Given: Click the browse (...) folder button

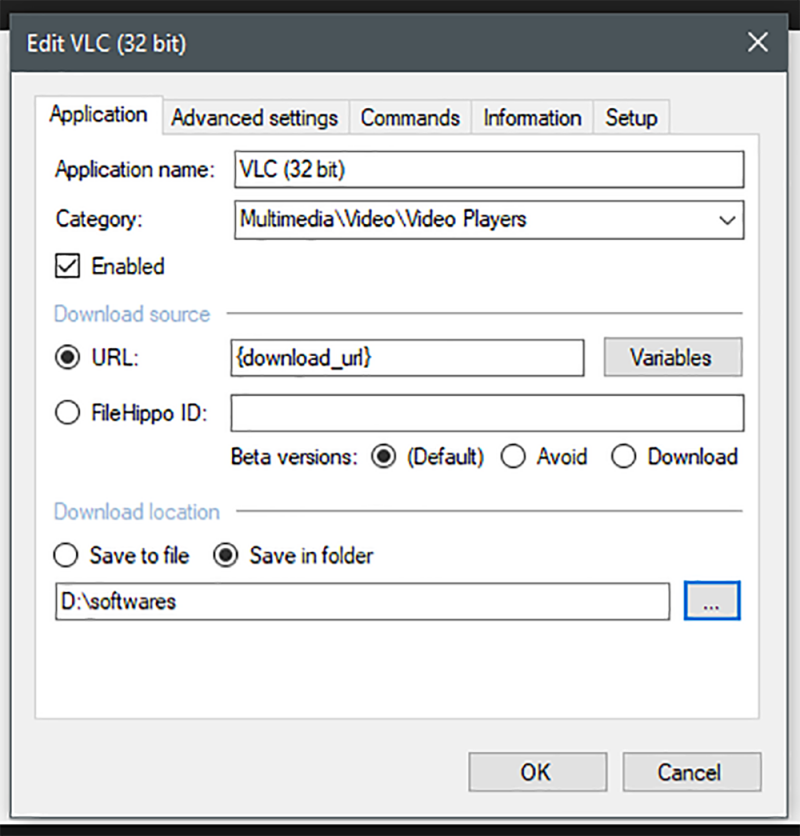Looking at the screenshot, I should 712,602.
